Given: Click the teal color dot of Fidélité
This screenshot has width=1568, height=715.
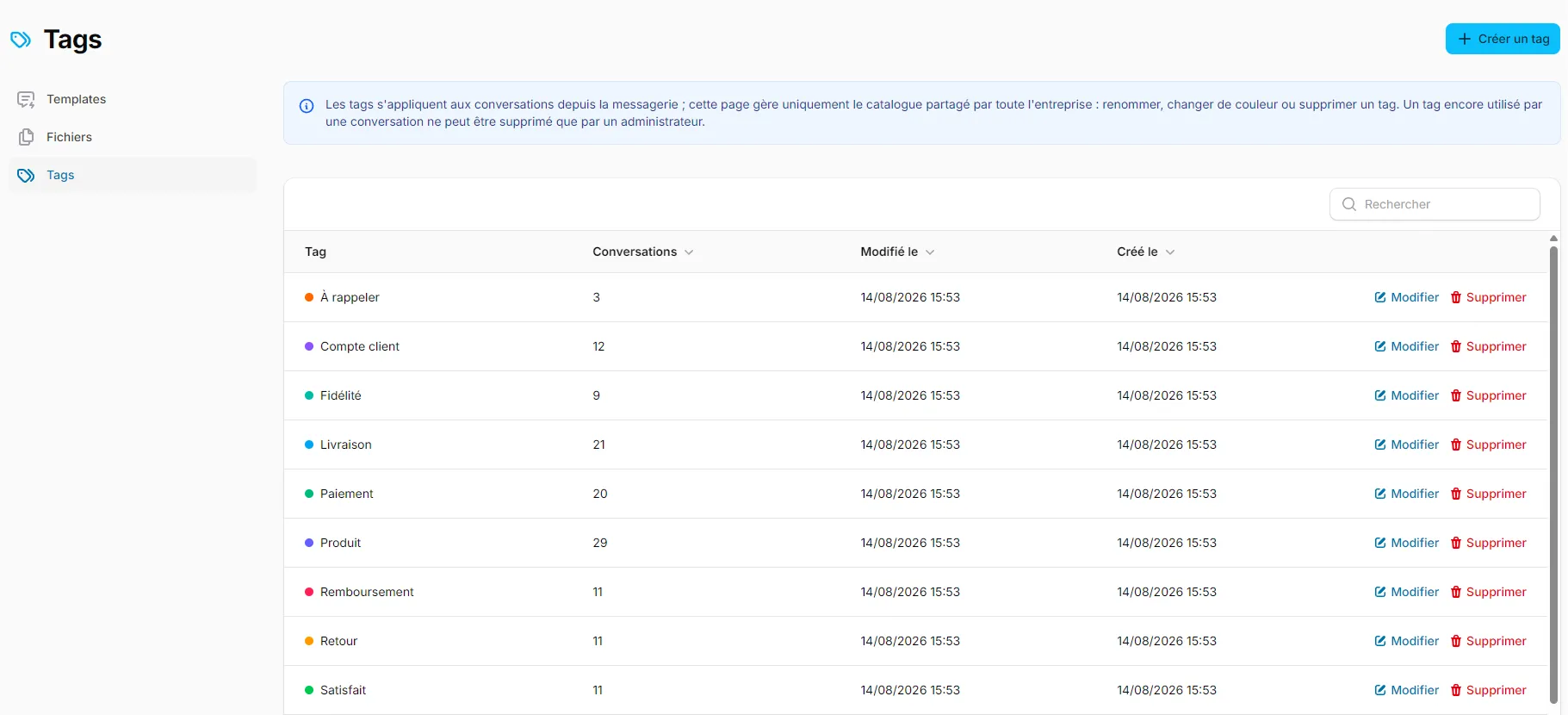Looking at the screenshot, I should [309, 395].
